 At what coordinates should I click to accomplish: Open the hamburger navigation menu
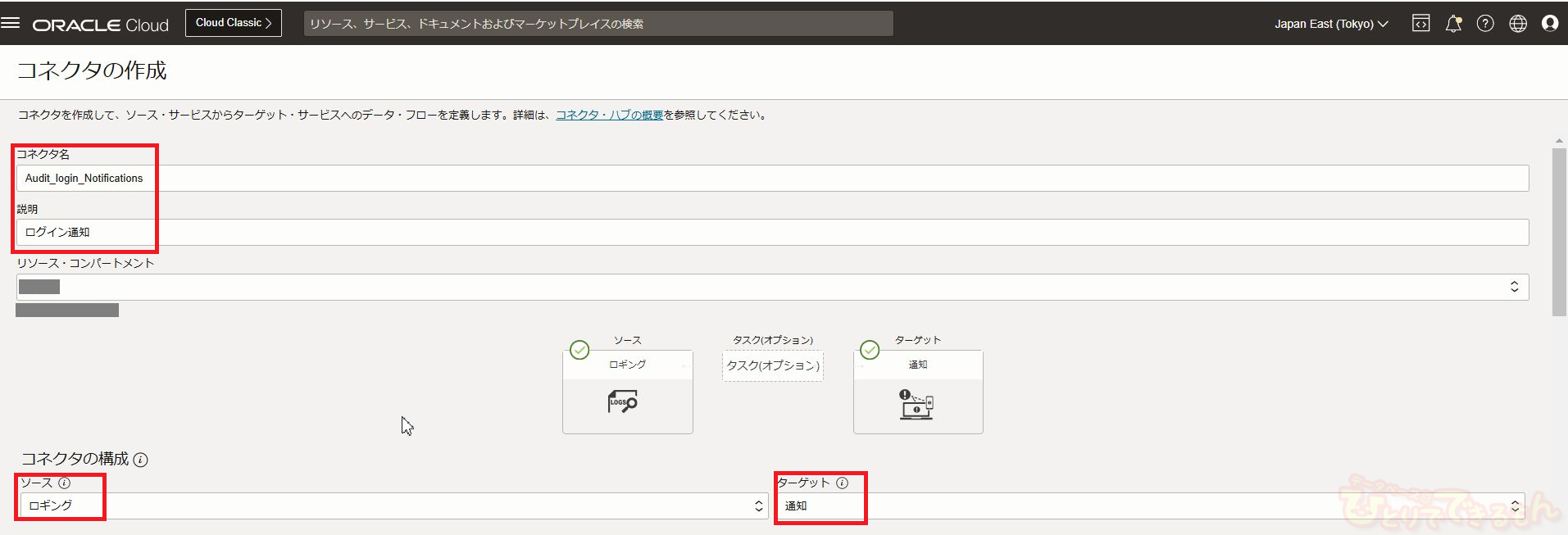click(x=11, y=23)
